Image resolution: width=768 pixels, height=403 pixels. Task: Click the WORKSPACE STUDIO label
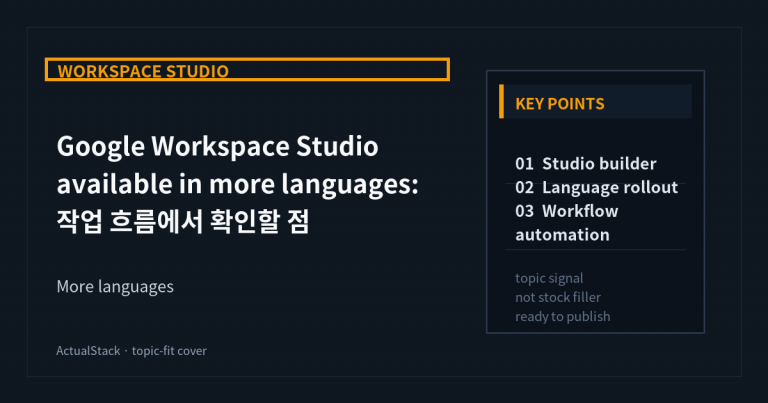pyautogui.click(x=143, y=71)
